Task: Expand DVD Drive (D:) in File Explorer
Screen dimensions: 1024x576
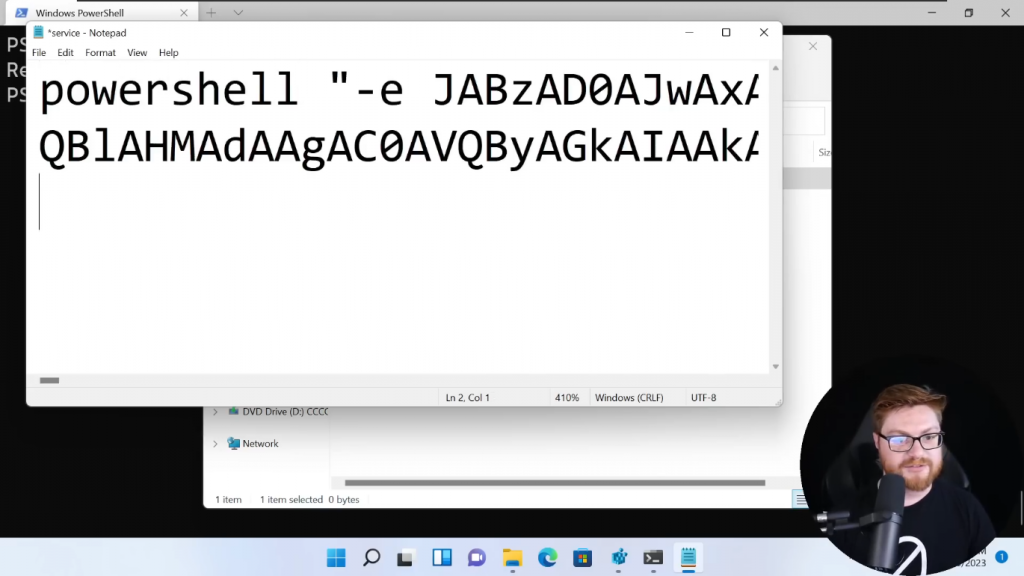Action: pyautogui.click(x=216, y=412)
